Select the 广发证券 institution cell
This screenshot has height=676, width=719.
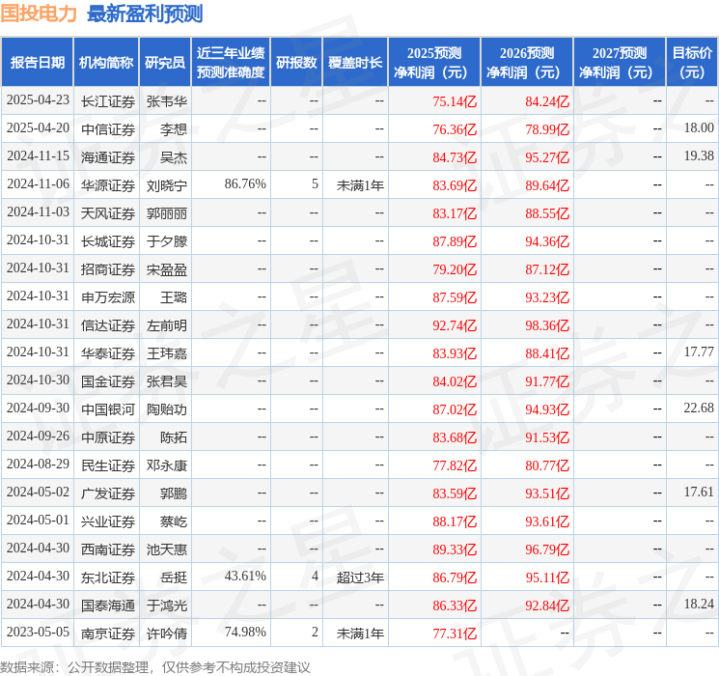(108, 493)
